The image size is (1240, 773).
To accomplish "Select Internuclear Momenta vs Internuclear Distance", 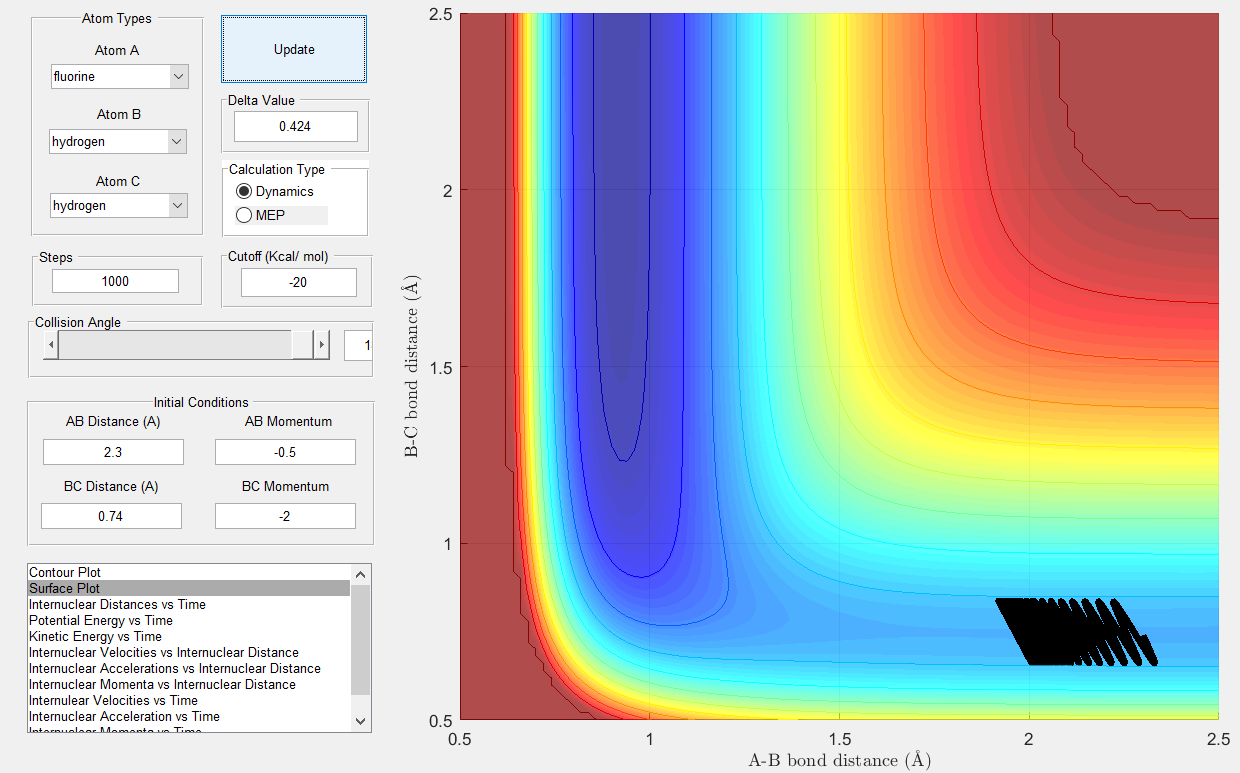I will click(x=189, y=684).
